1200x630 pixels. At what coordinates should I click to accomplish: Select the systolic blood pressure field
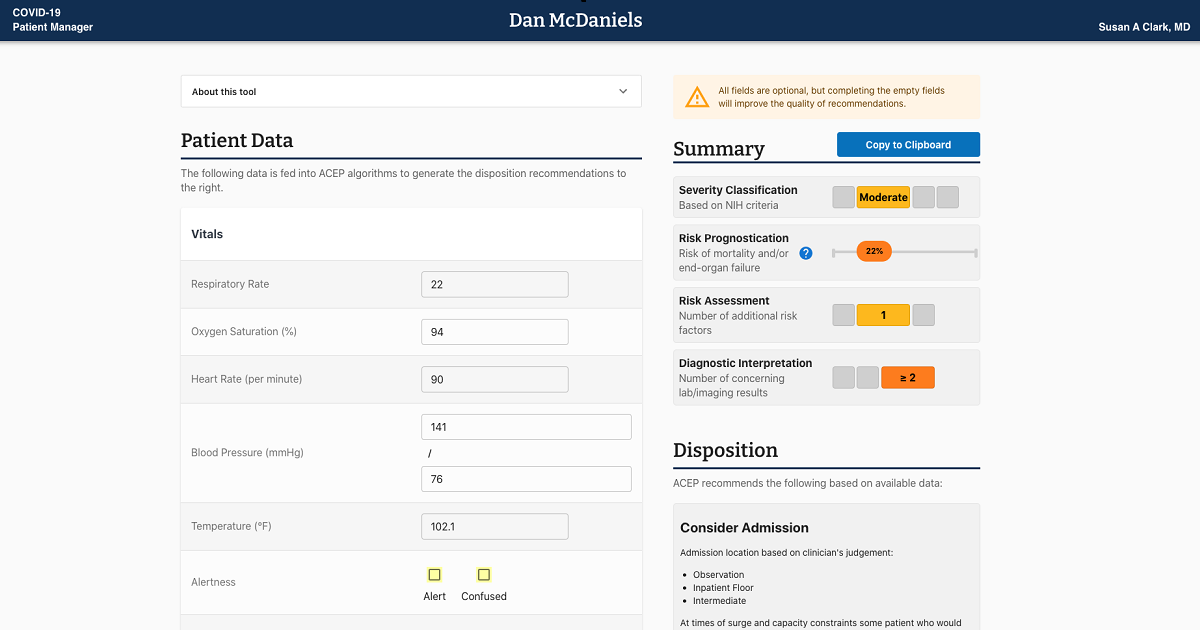525,426
